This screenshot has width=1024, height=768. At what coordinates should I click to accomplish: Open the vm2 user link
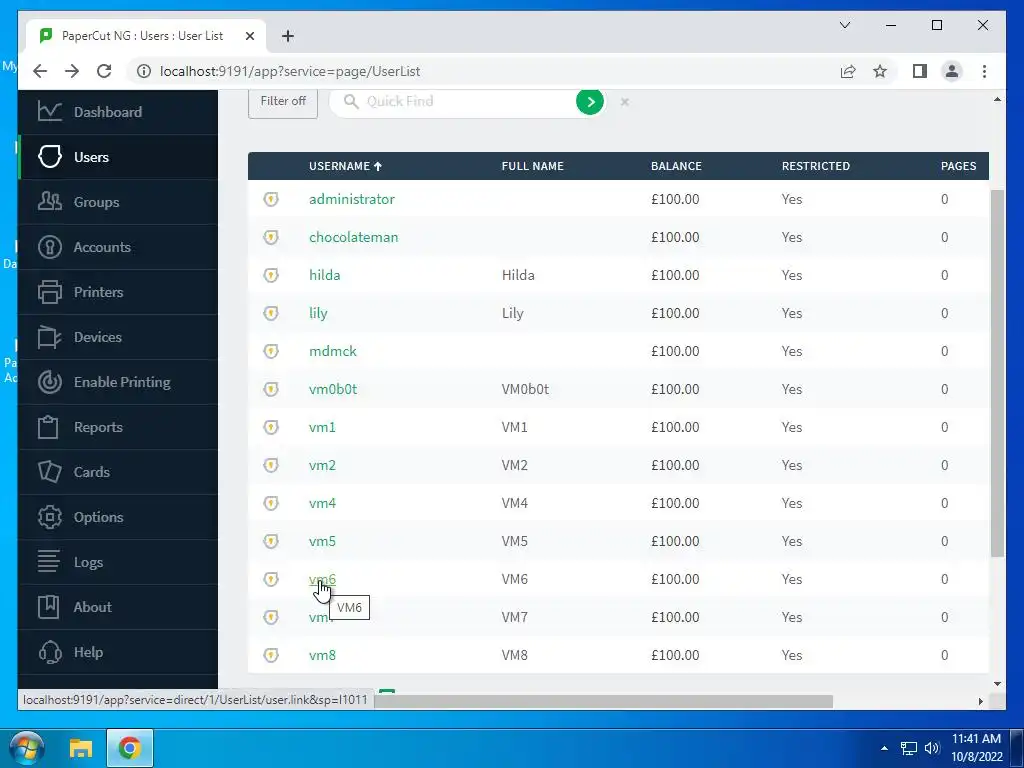point(322,465)
